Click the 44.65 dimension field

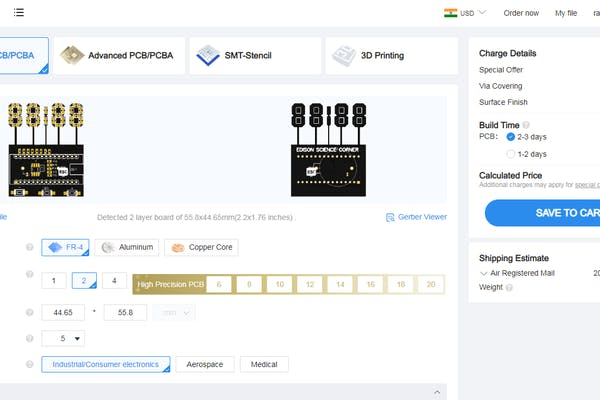tap(63, 312)
